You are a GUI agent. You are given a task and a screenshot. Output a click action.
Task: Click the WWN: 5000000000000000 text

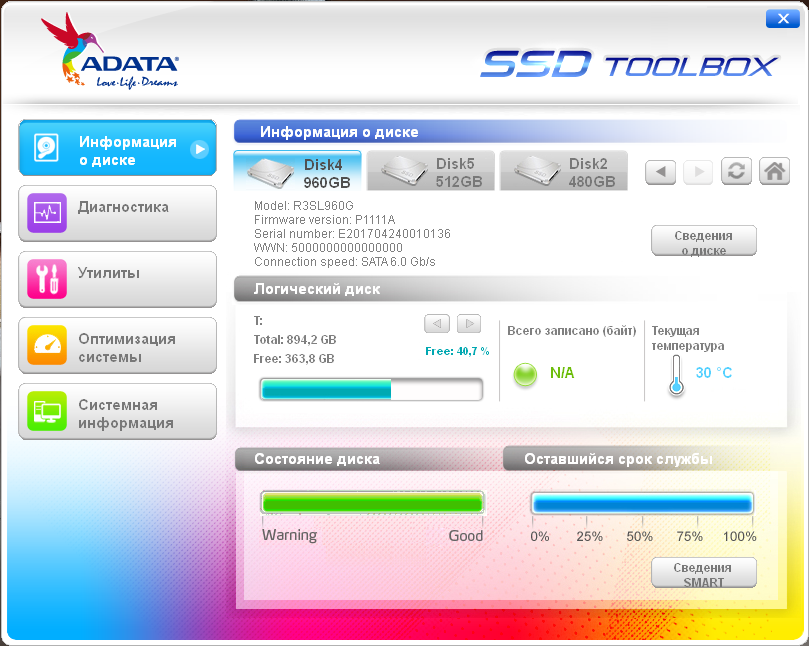pos(328,248)
